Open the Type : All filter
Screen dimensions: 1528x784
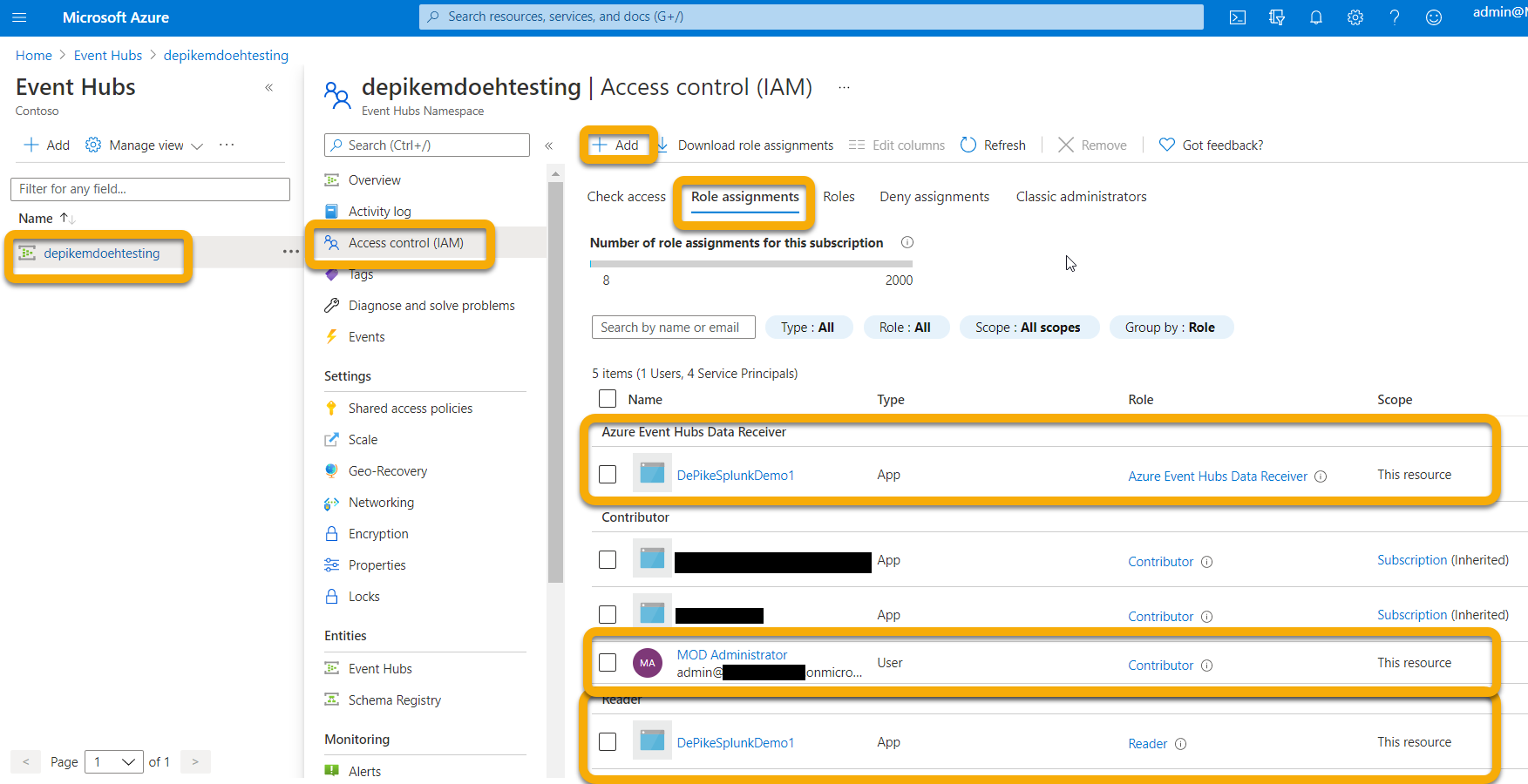[x=808, y=328]
